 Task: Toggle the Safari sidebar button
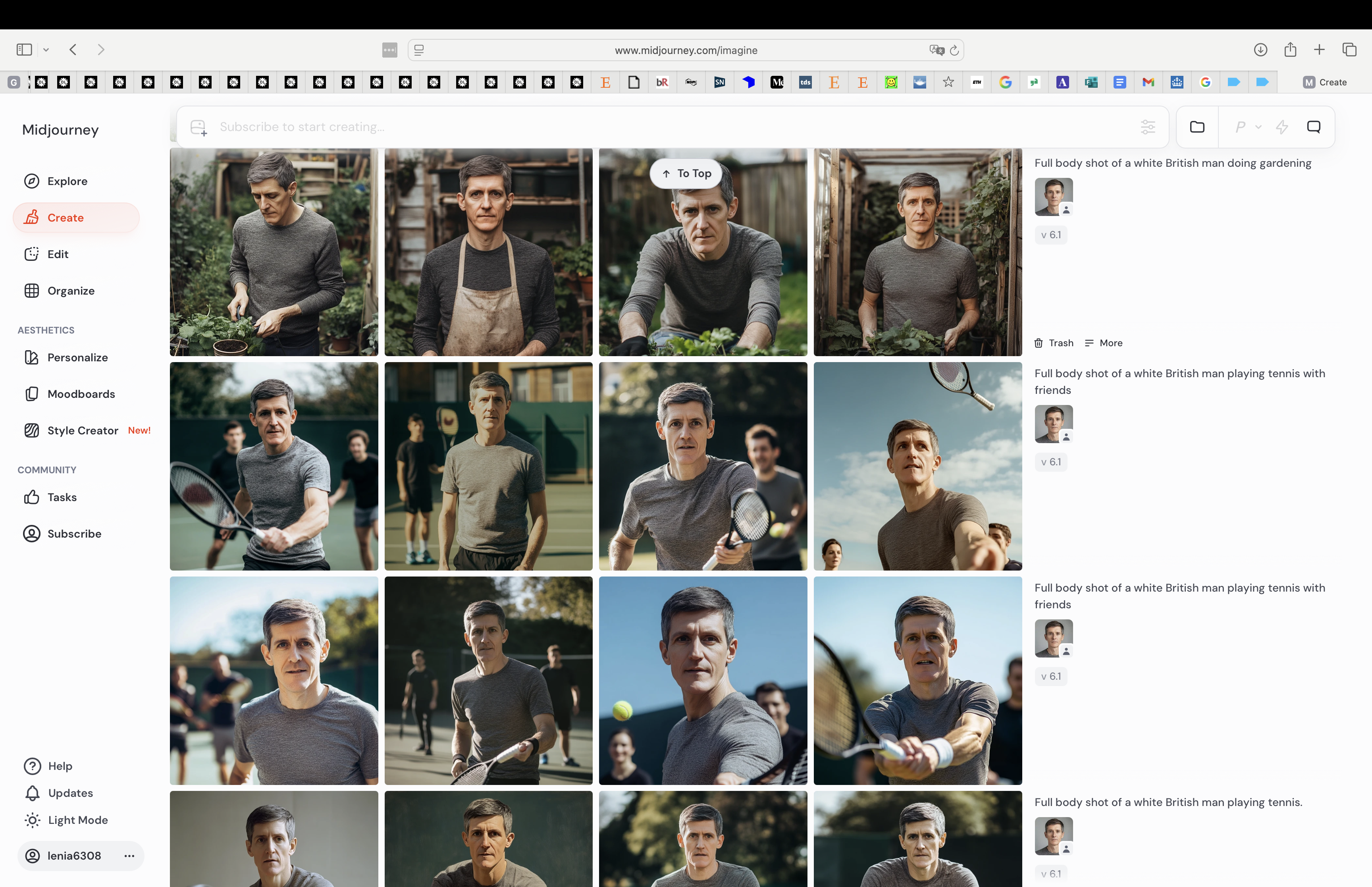coord(24,50)
